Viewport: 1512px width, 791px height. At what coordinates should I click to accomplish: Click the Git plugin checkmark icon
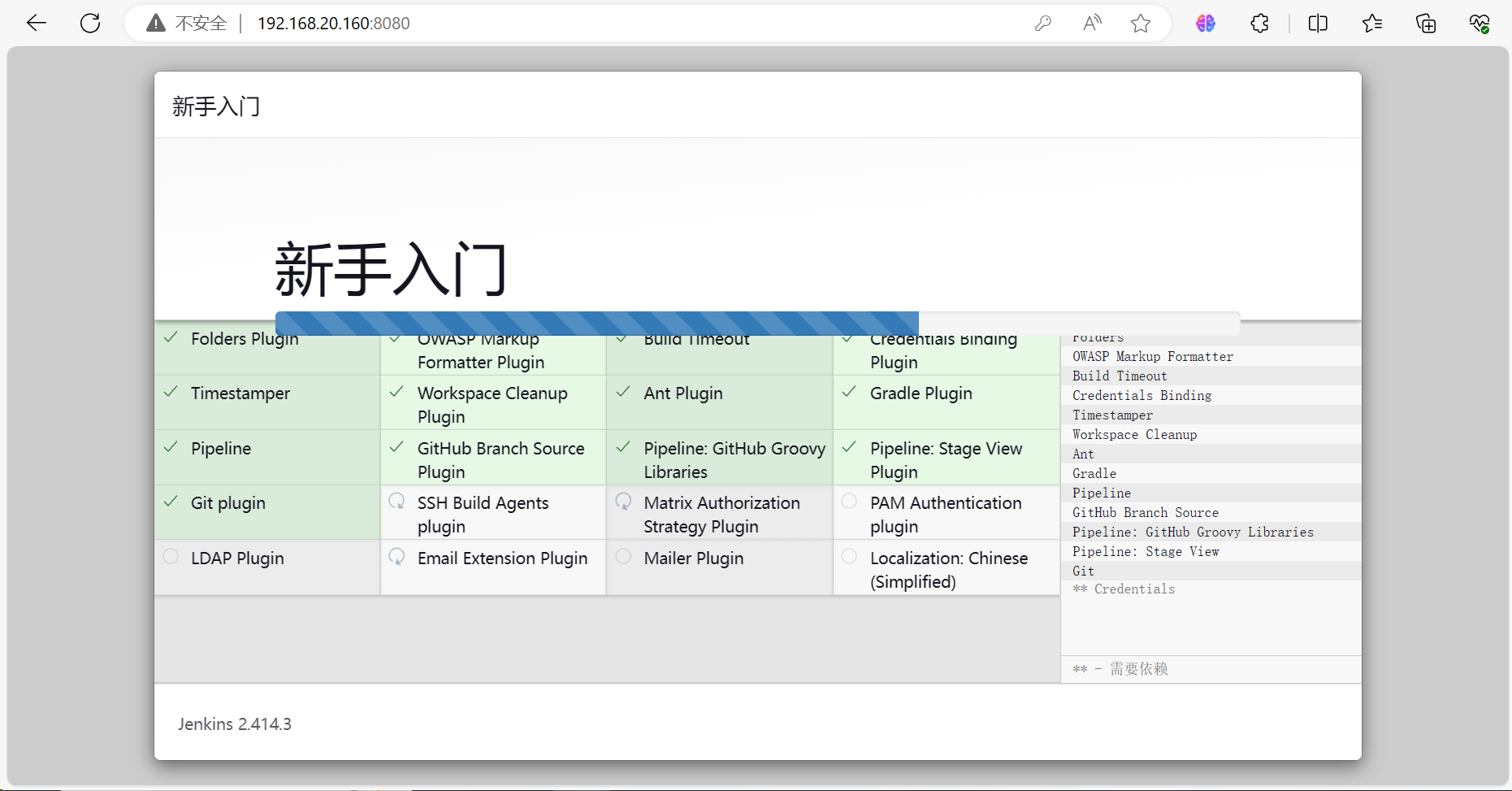pos(171,502)
